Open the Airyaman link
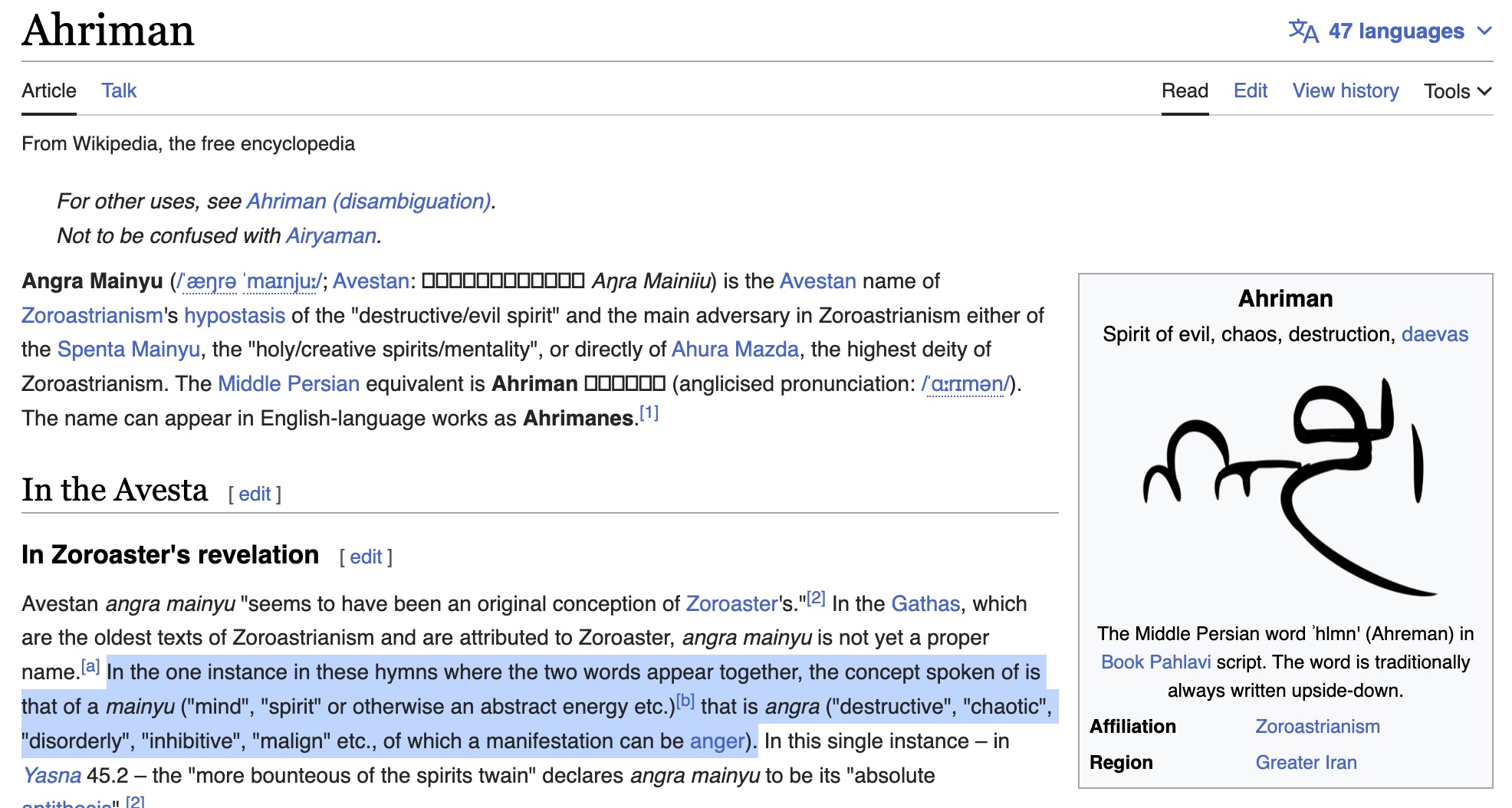Screen dimensions: 1512x808 click(331, 235)
